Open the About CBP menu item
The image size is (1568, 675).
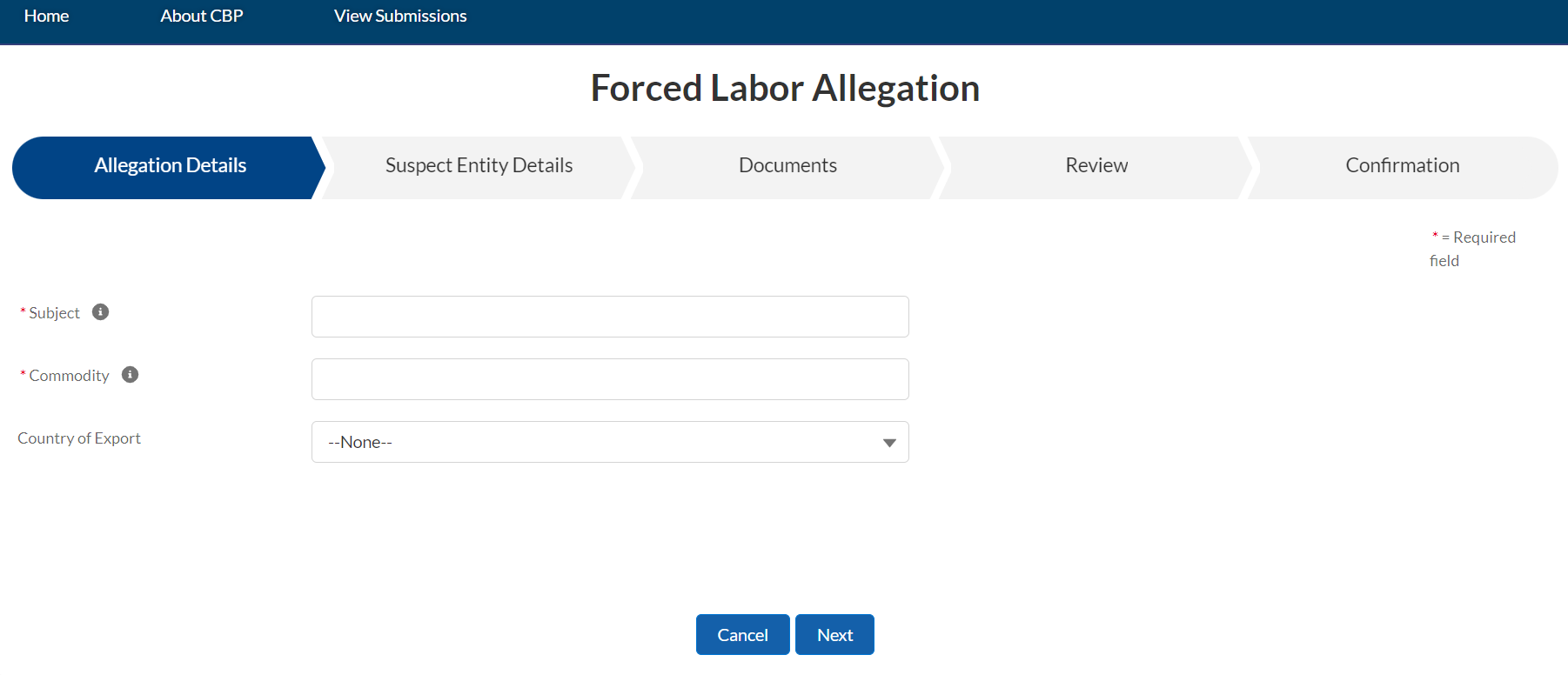click(201, 17)
